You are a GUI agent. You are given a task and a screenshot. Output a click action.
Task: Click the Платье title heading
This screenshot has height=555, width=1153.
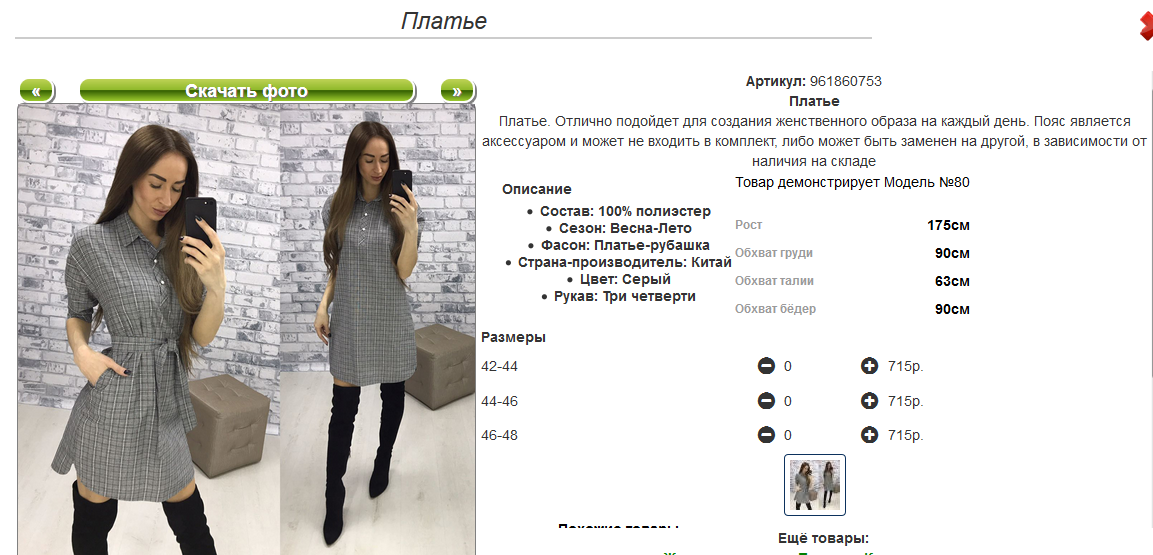click(443, 21)
